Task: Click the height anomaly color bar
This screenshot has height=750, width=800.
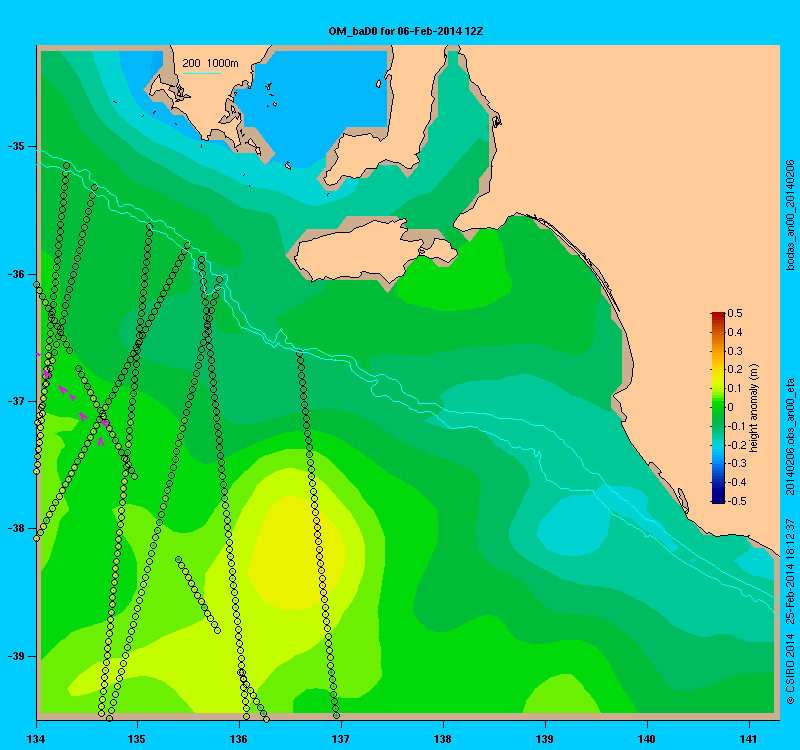Action: click(718, 408)
